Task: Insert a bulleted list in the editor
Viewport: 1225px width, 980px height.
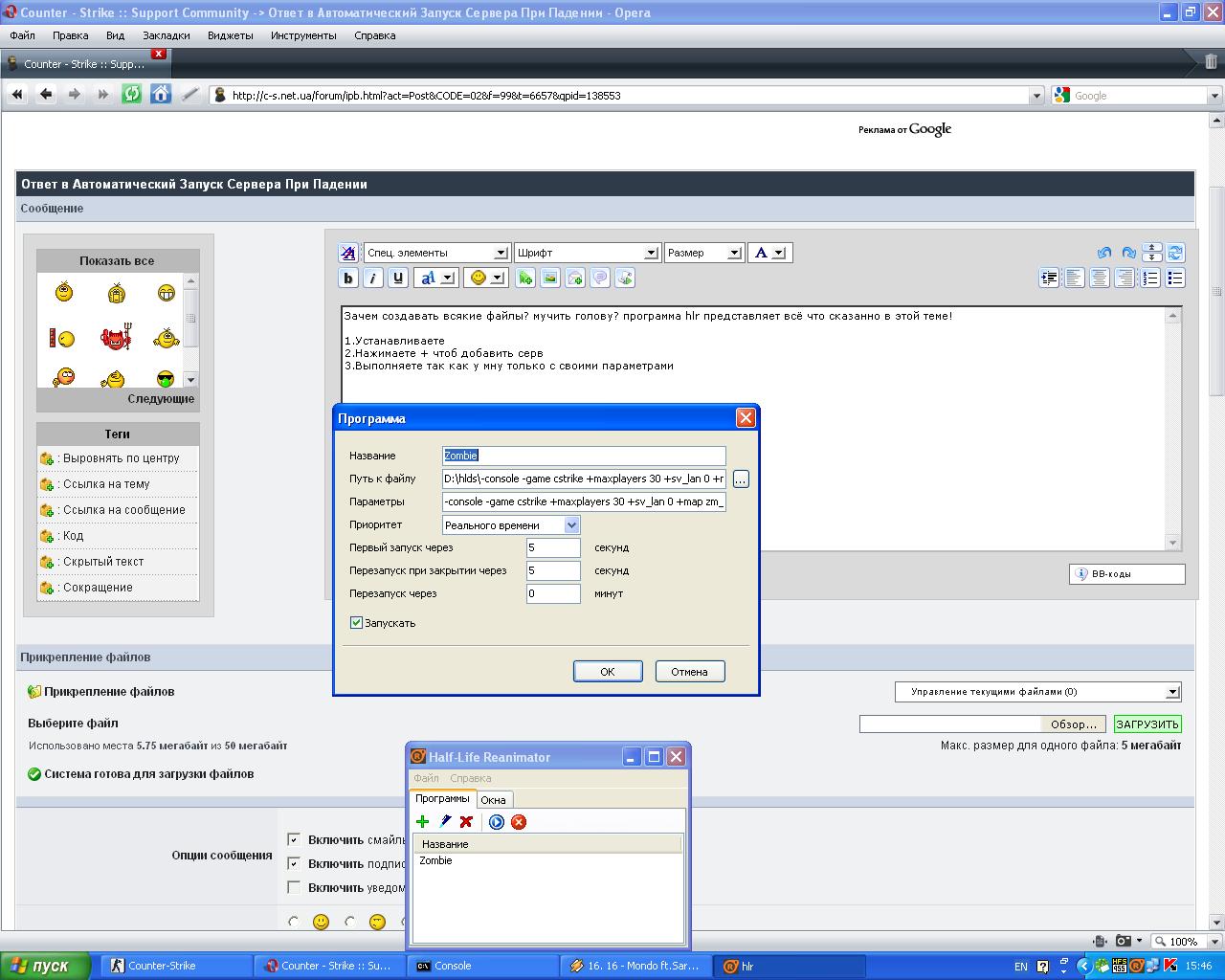Action: click(1175, 278)
